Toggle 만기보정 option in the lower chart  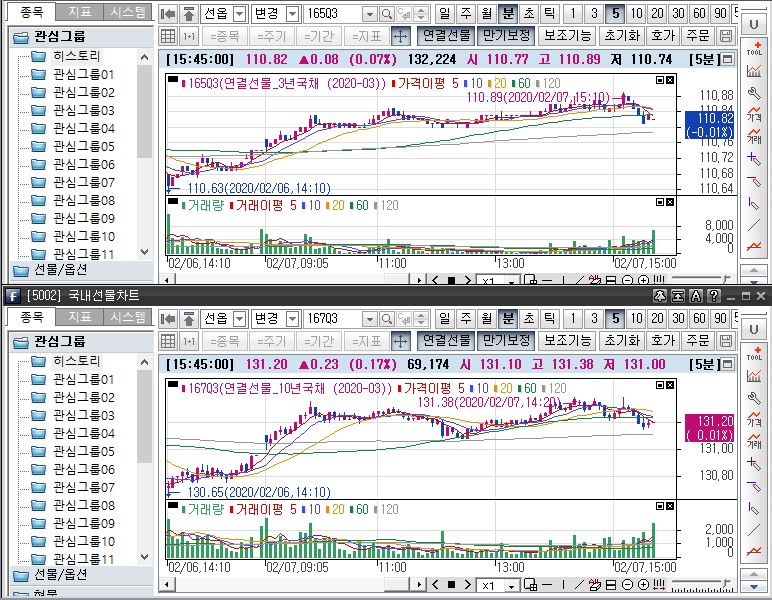pos(505,341)
